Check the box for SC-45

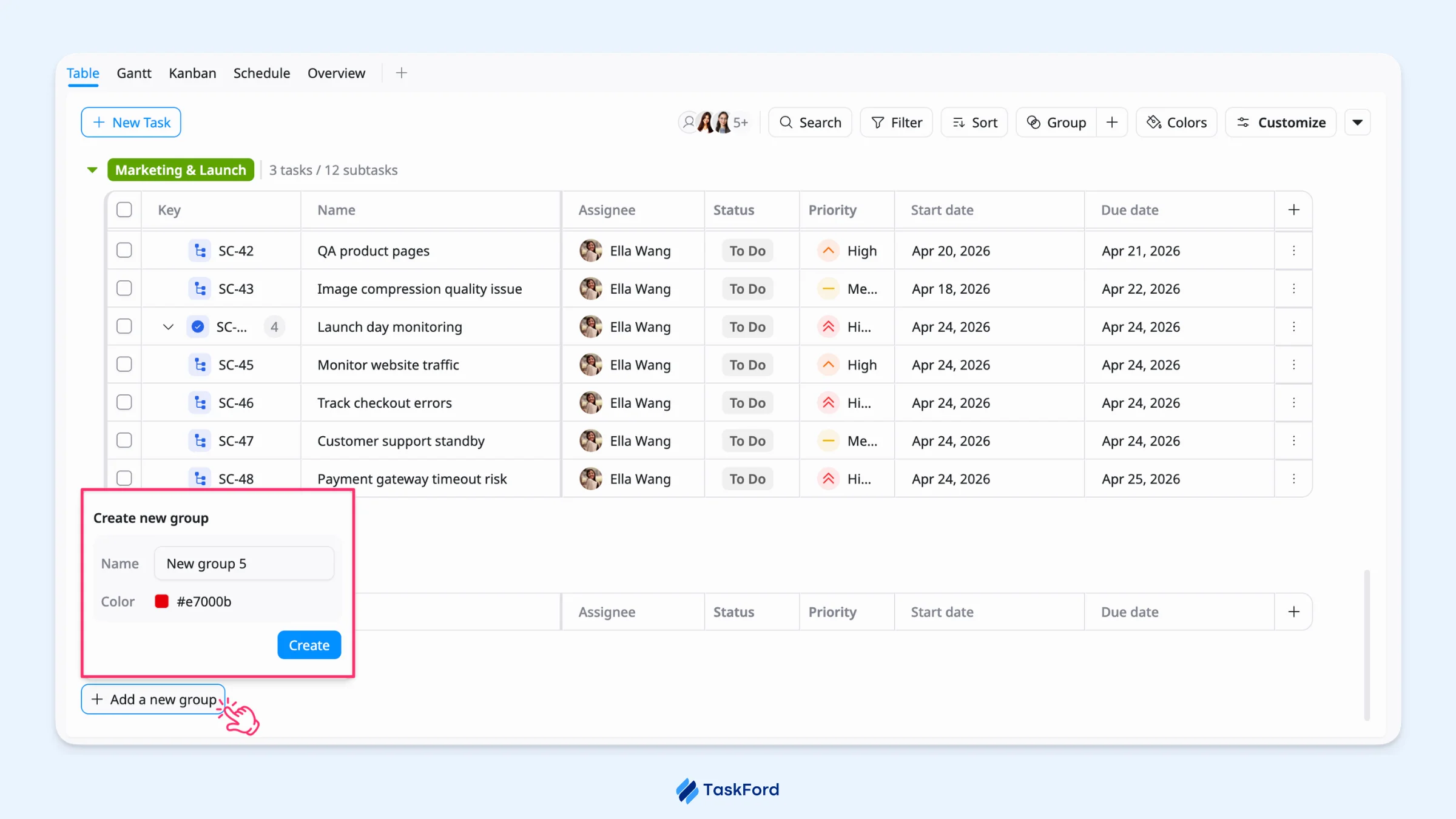[x=124, y=365]
